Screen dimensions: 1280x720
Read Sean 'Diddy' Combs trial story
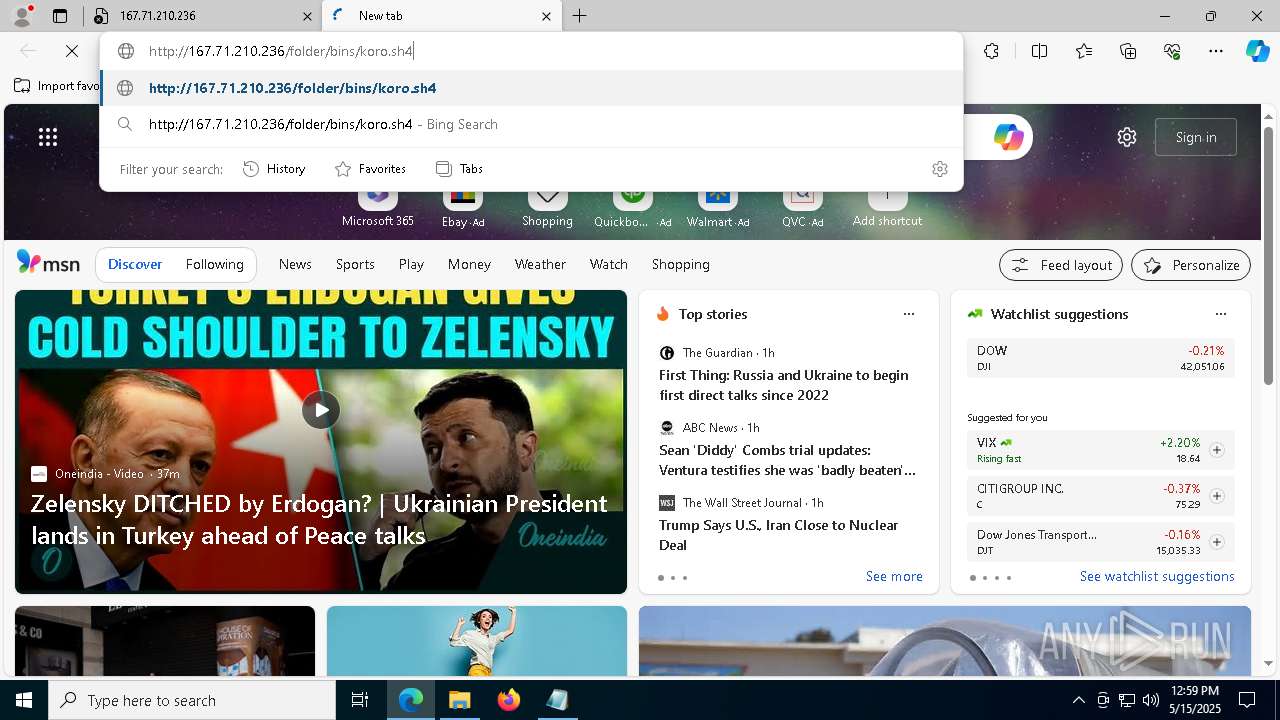click(x=787, y=460)
